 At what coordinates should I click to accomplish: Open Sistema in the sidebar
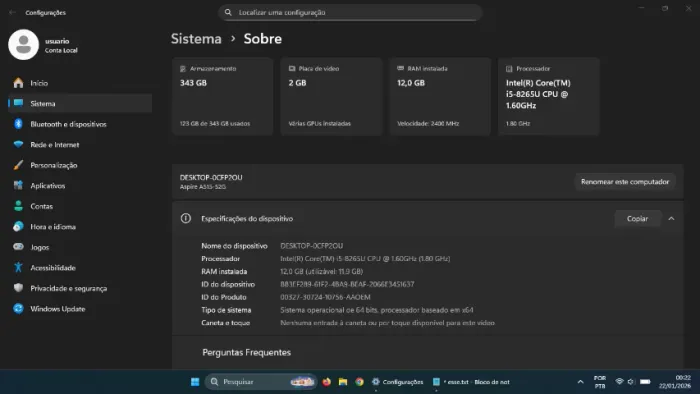click(80, 104)
